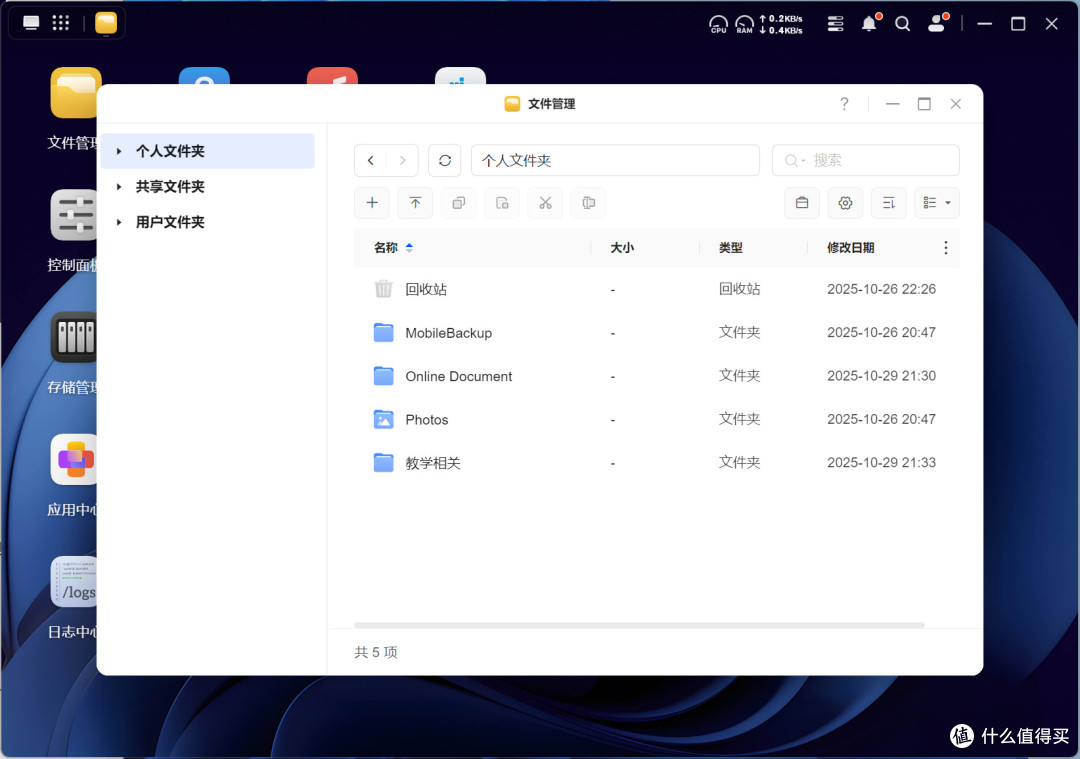Click the 教学相关 folder icon
The width and height of the screenshot is (1080, 759).
[384, 462]
